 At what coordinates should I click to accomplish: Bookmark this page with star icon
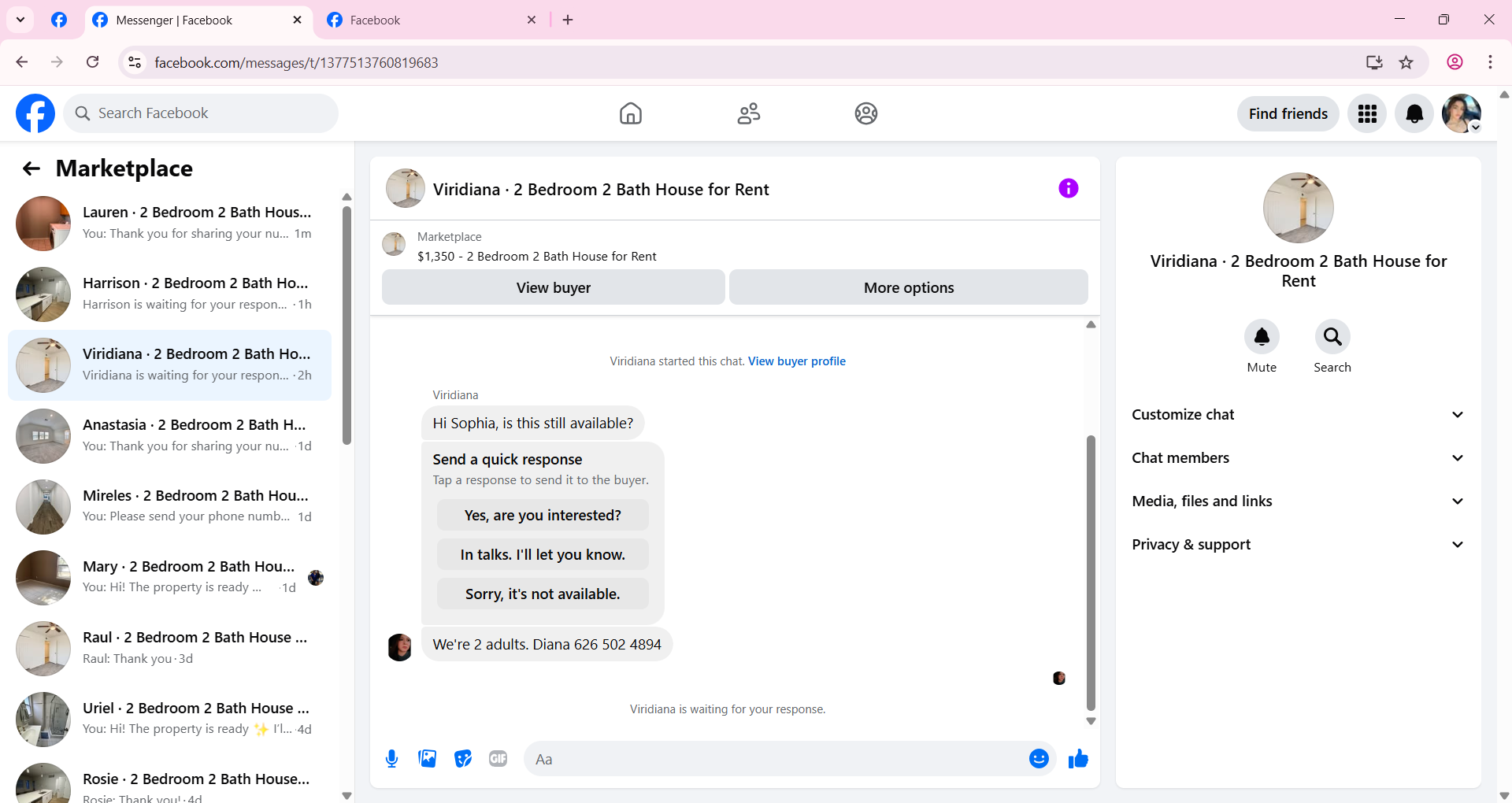pyautogui.click(x=1406, y=62)
